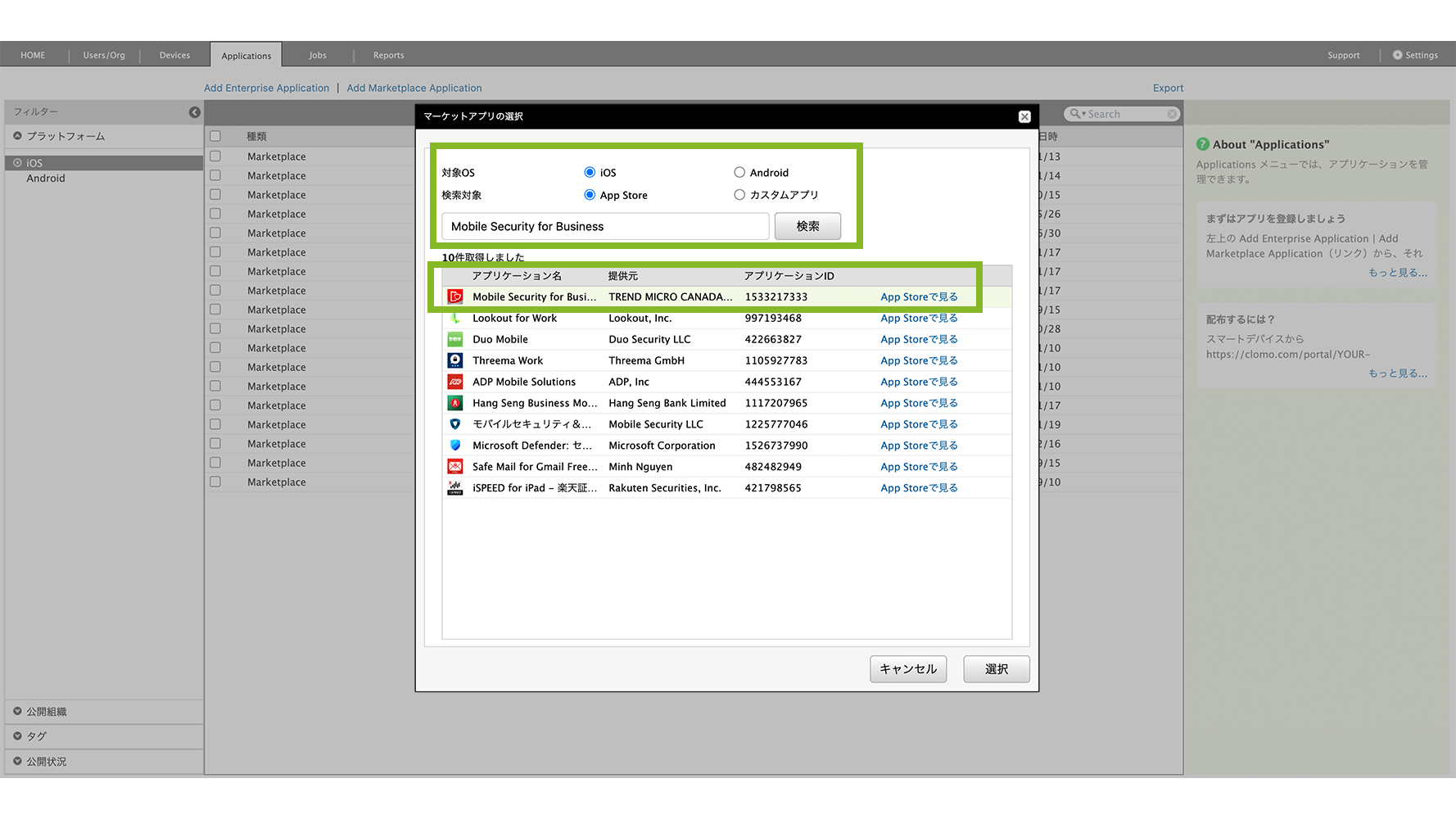
Task: Click the app name search input field
Action: (x=604, y=227)
